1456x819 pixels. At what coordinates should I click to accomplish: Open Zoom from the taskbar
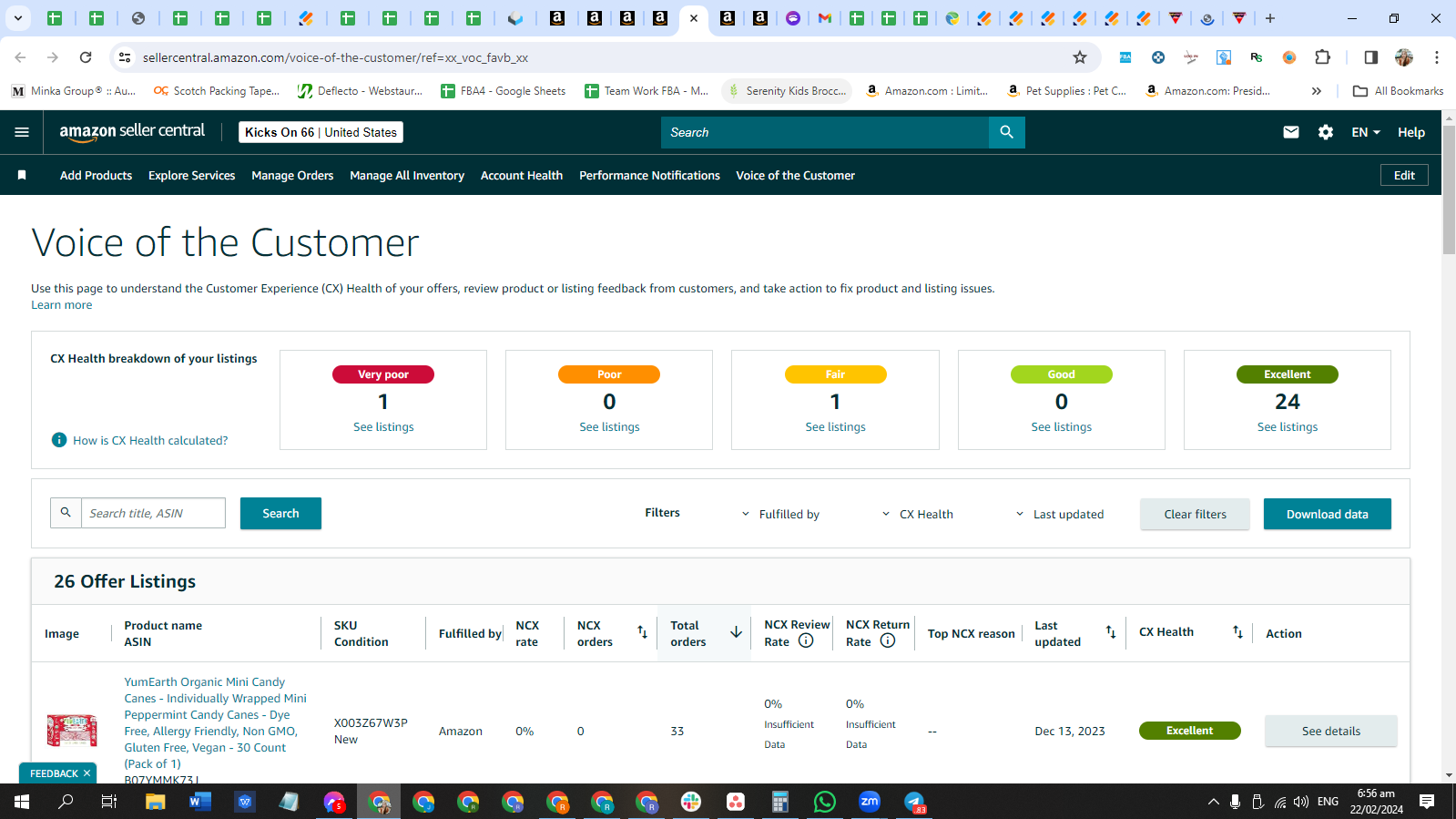(870, 802)
